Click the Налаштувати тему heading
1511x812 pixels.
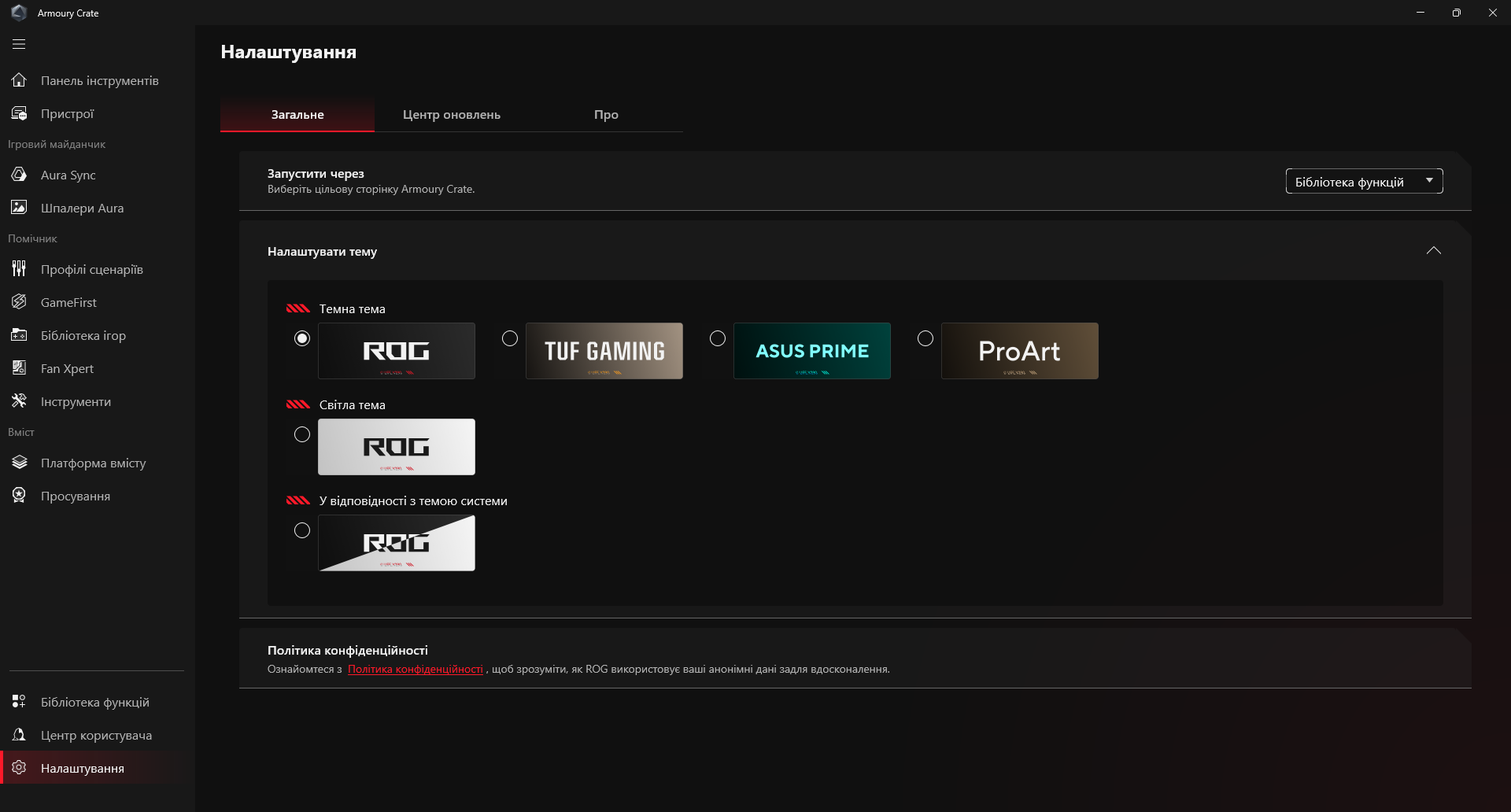point(323,252)
